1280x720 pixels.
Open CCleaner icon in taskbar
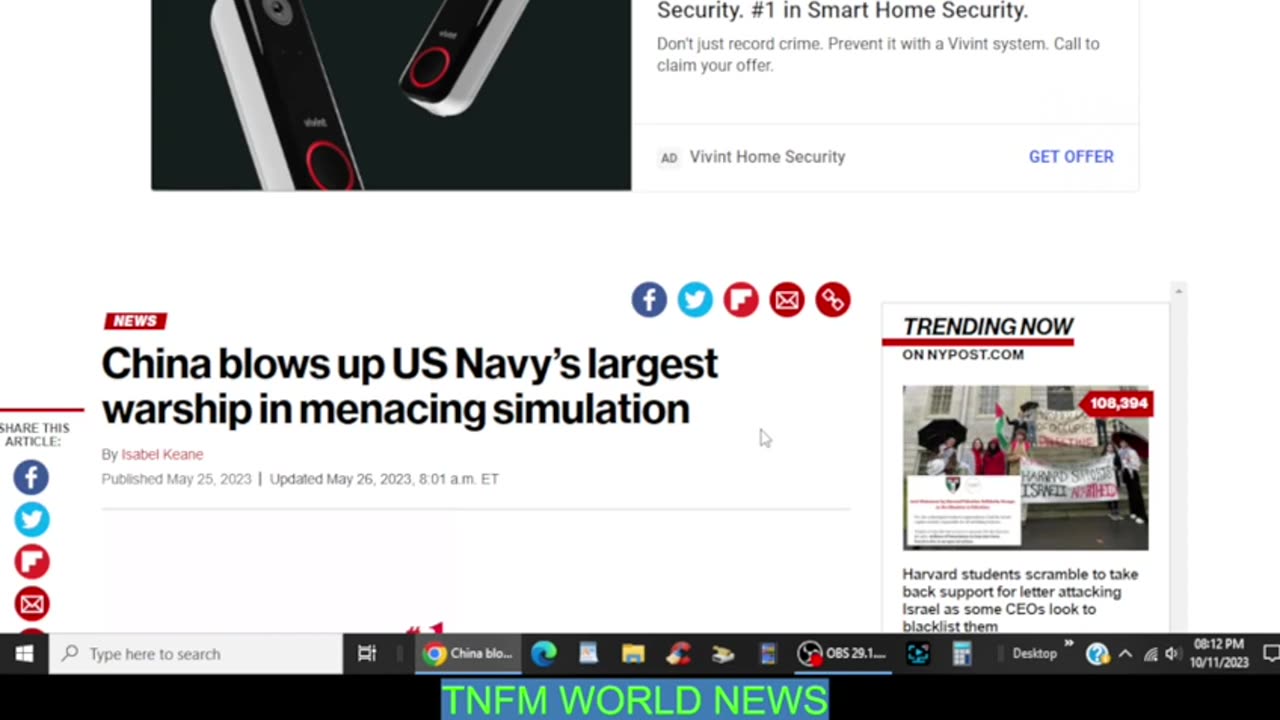678,654
